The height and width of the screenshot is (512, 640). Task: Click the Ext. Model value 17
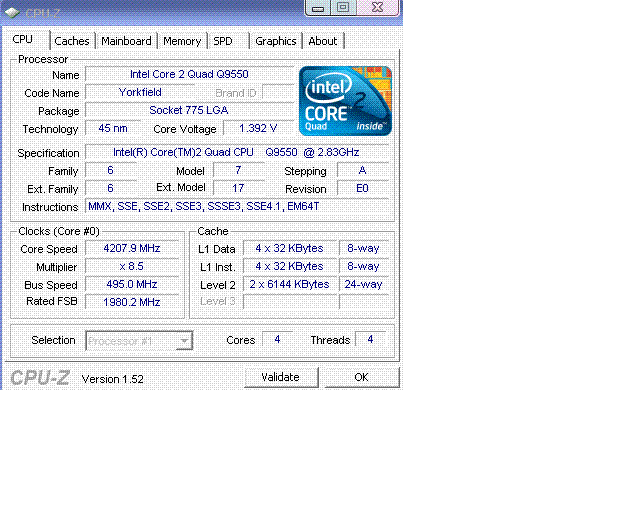point(238,189)
